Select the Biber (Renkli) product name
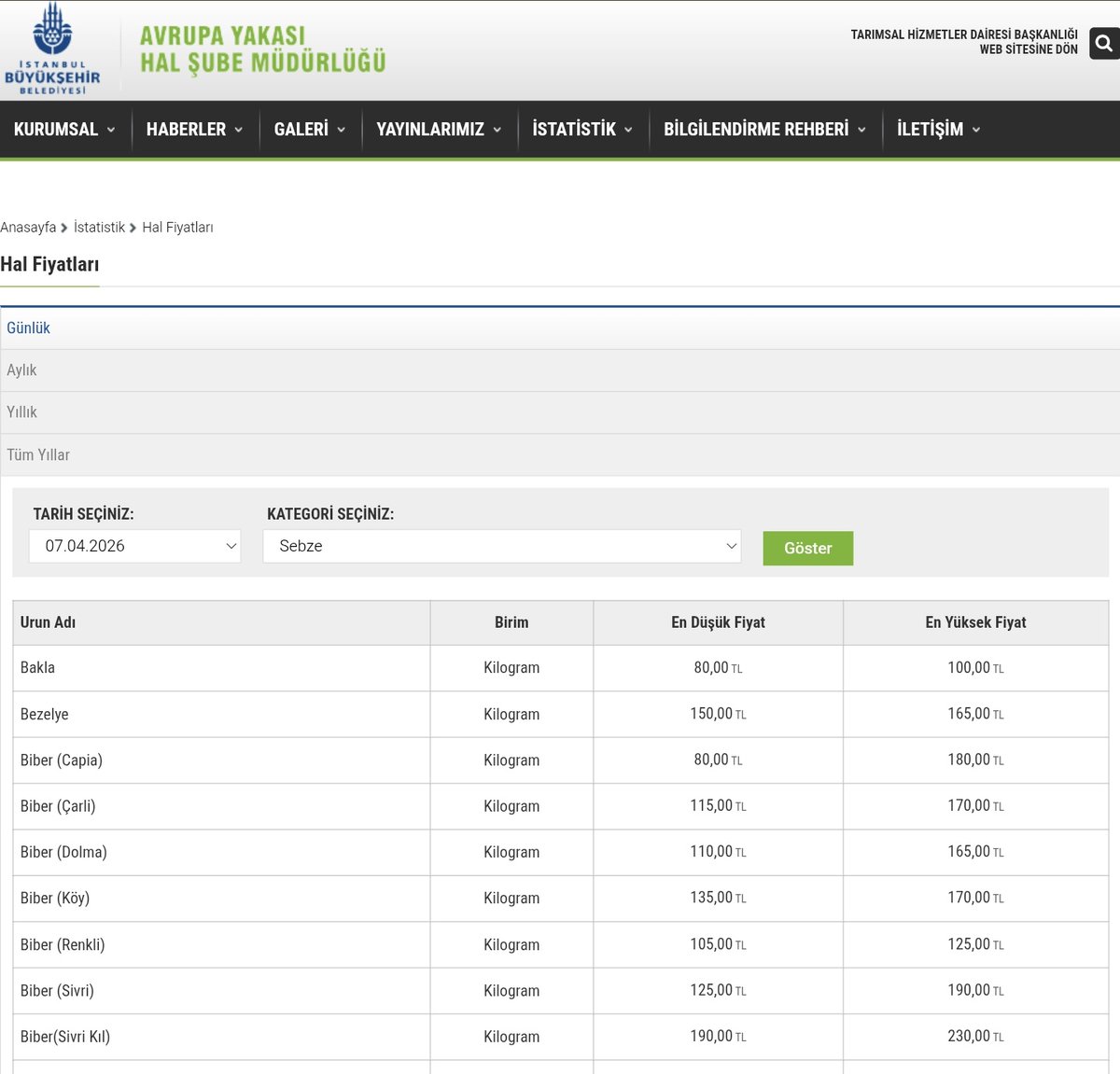The image size is (1120, 1074). (x=63, y=945)
